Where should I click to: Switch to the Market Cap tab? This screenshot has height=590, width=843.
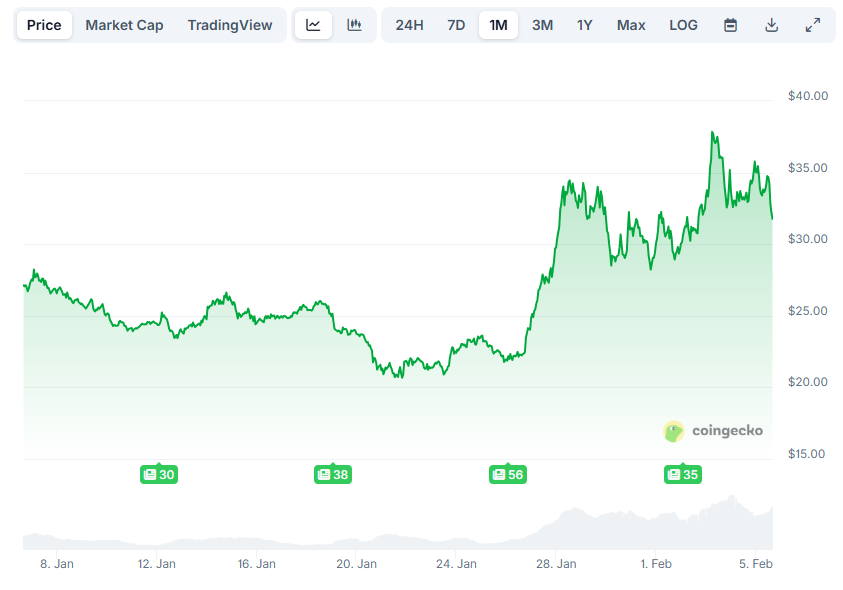click(x=124, y=24)
